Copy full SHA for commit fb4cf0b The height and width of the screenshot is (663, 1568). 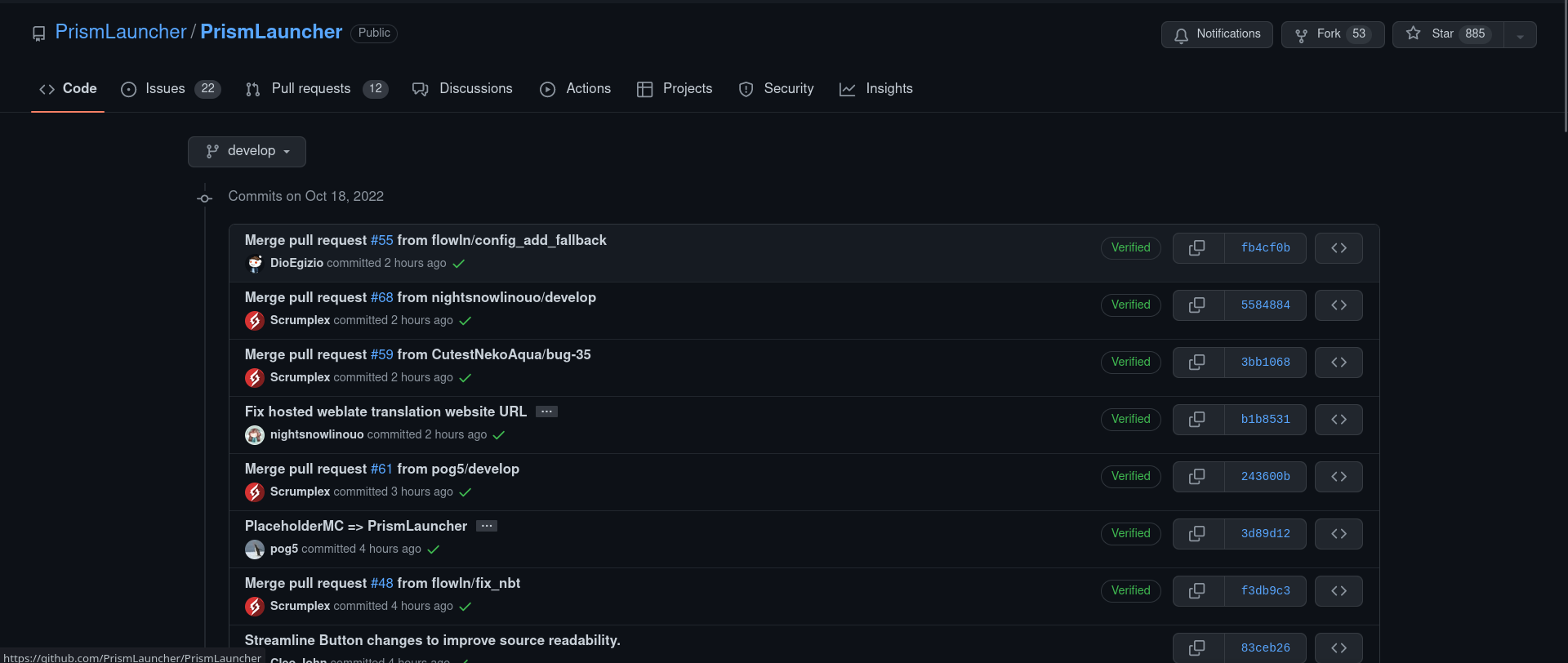click(x=1198, y=248)
